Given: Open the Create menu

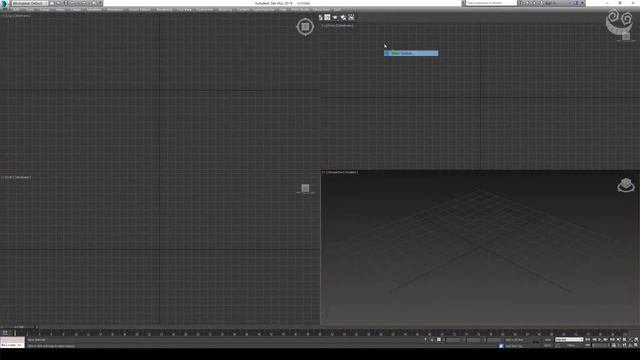Looking at the screenshot, I should [x=76, y=10].
